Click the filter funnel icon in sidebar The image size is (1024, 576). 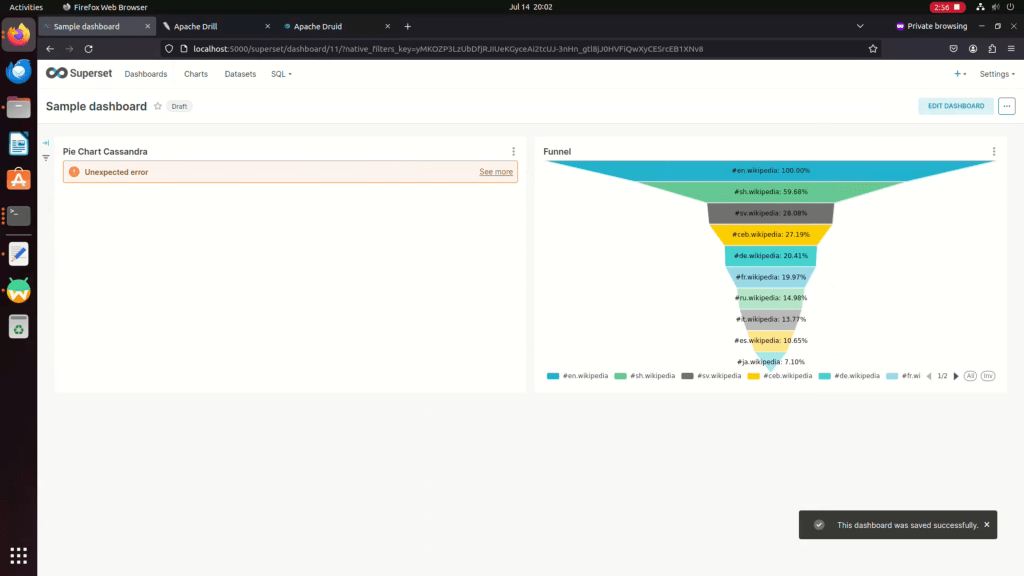(46, 158)
